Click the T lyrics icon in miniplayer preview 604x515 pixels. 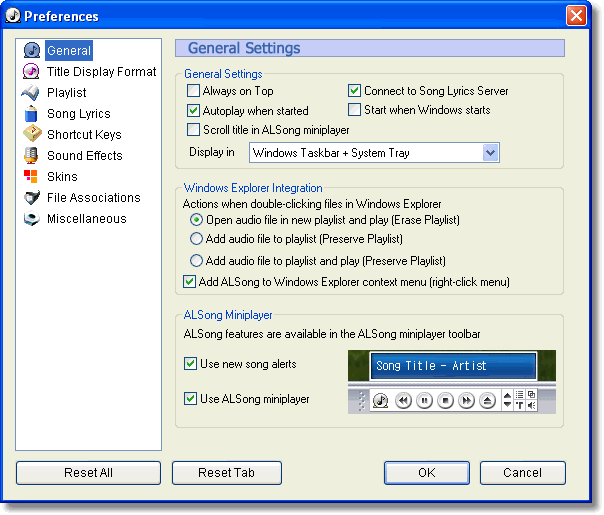tap(520, 405)
